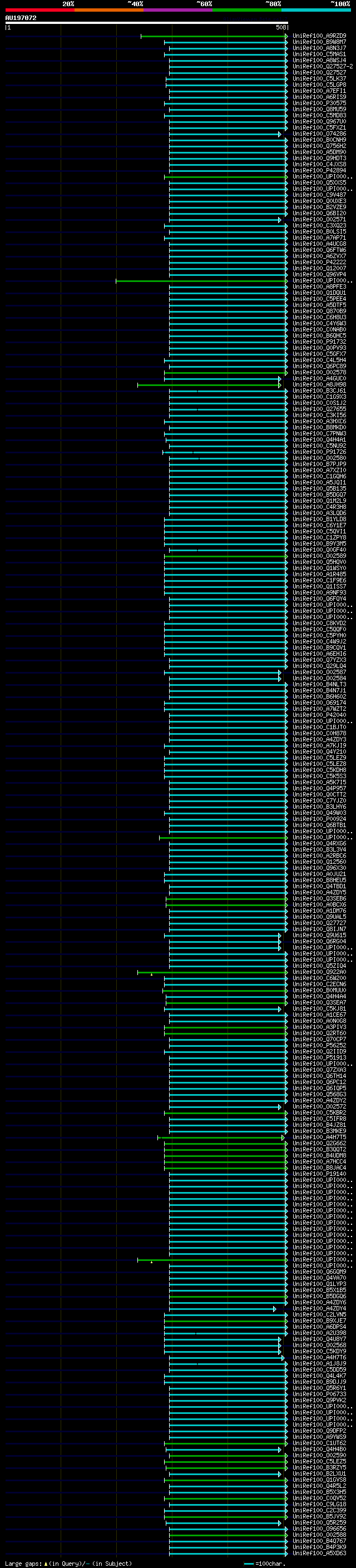Screen dimensions: 356x1568
Task: Click the purple ~60% identity legend segment
Action: pos(177,10)
